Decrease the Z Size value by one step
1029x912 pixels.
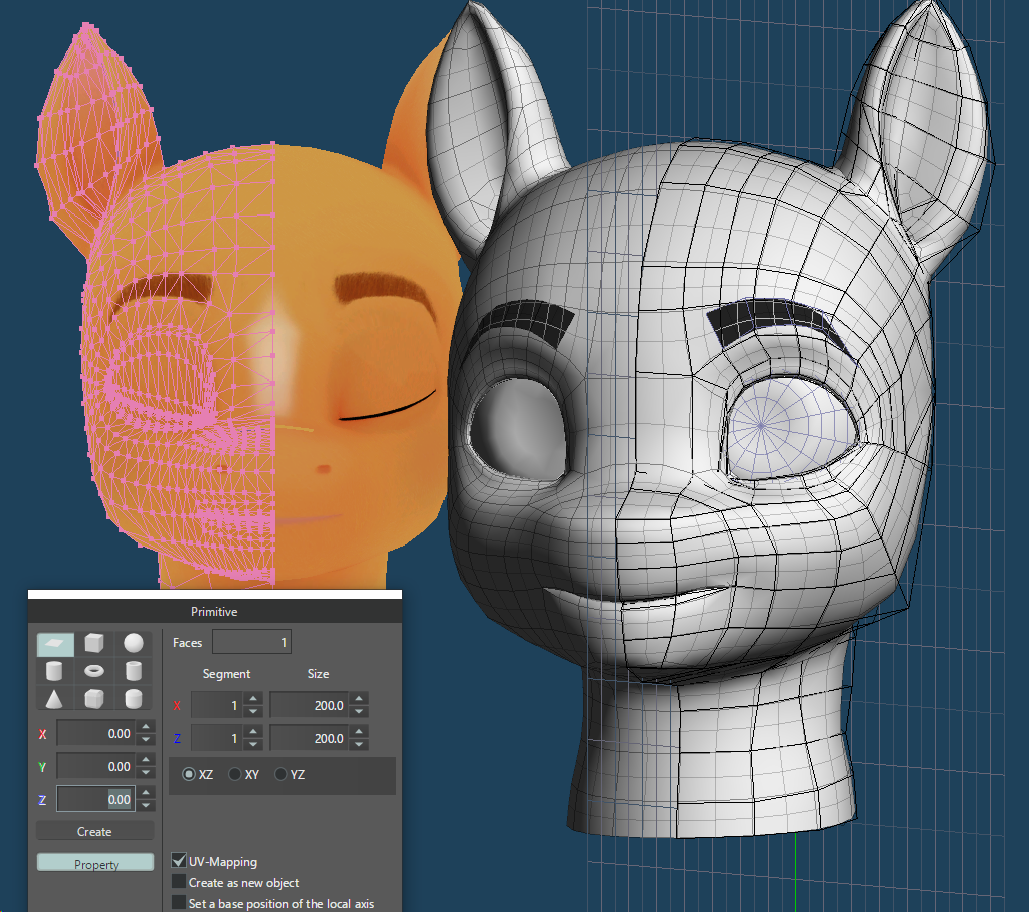pos(359,745)
